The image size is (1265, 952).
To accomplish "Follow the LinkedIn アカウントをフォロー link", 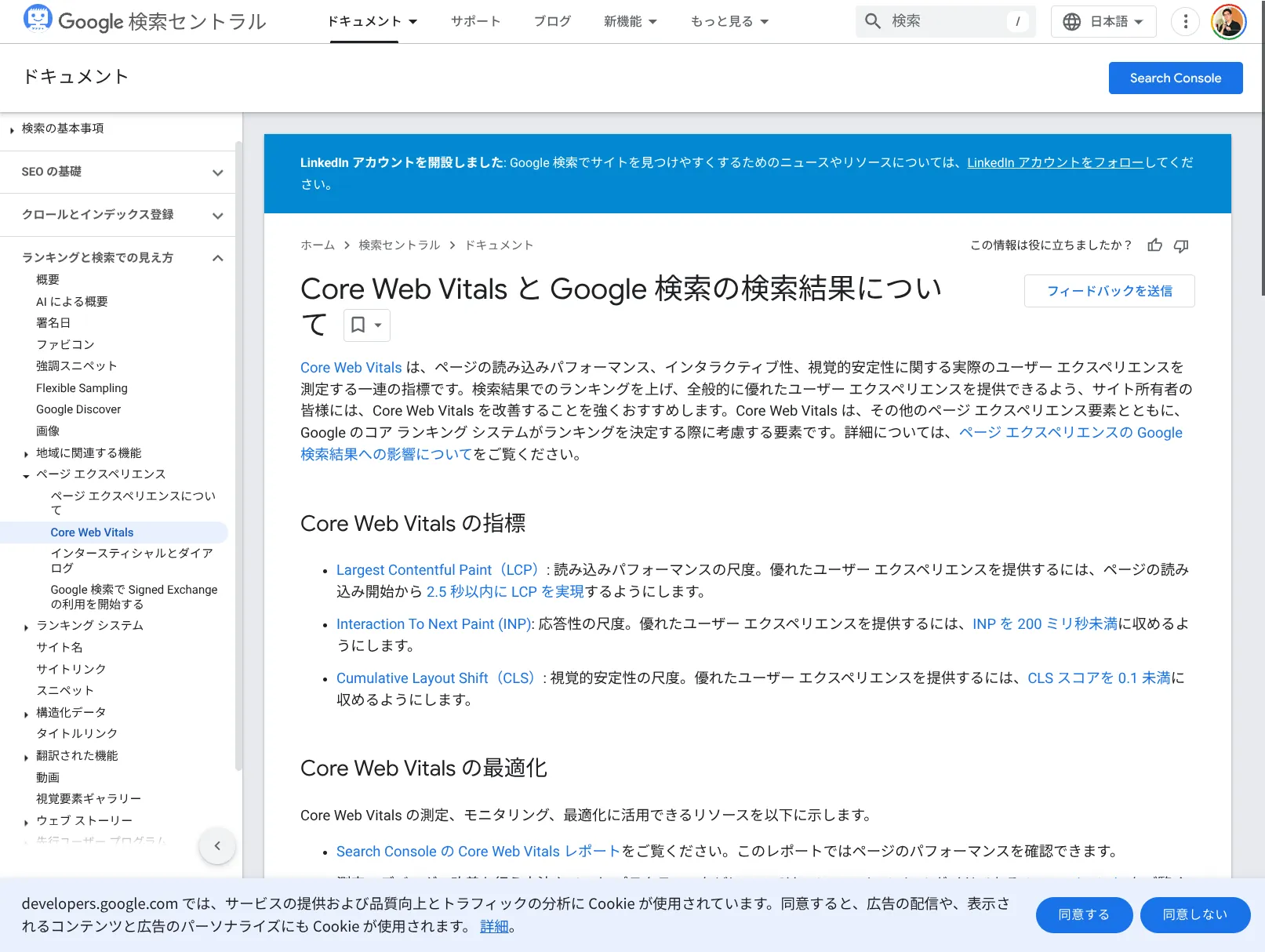I will point(1055,162).
